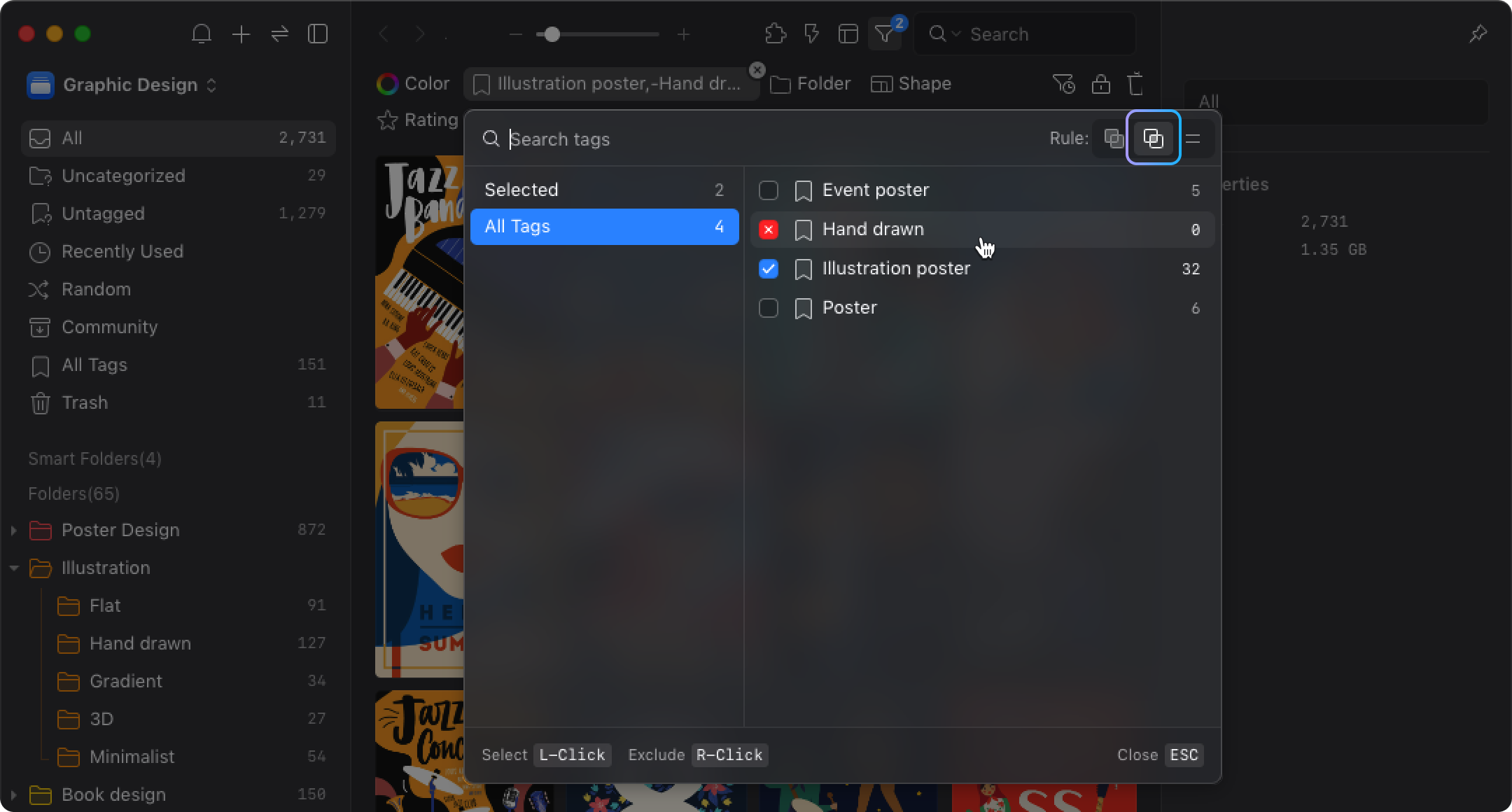Viewport: 1512px width, 812px height.
Task: Expand the Poster Design folder
Action: point(13,530)
